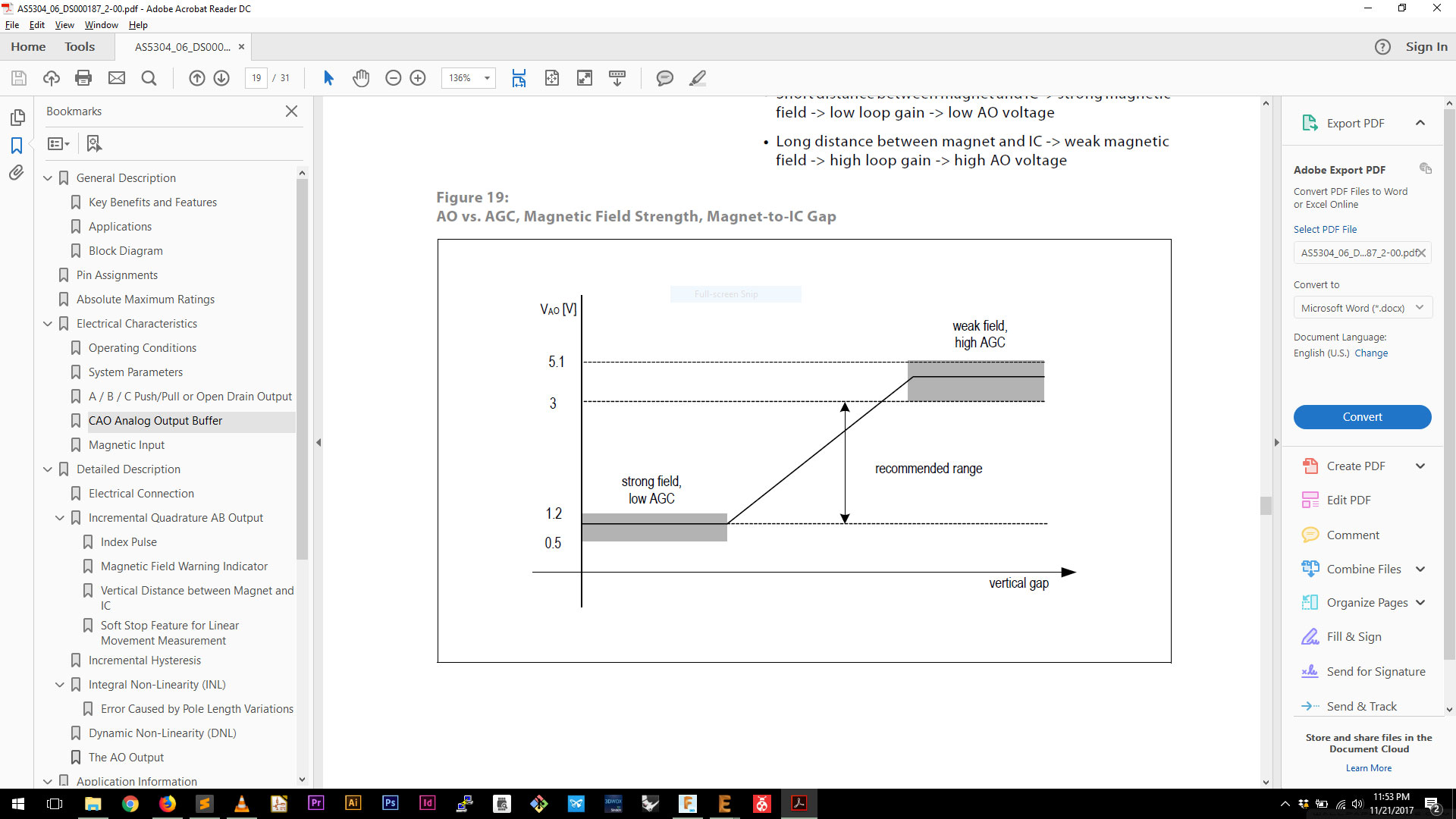Viewport: 1456px width, 819px height.
Task: Open the Edit PDF tool
Action: click(1348, 500)
